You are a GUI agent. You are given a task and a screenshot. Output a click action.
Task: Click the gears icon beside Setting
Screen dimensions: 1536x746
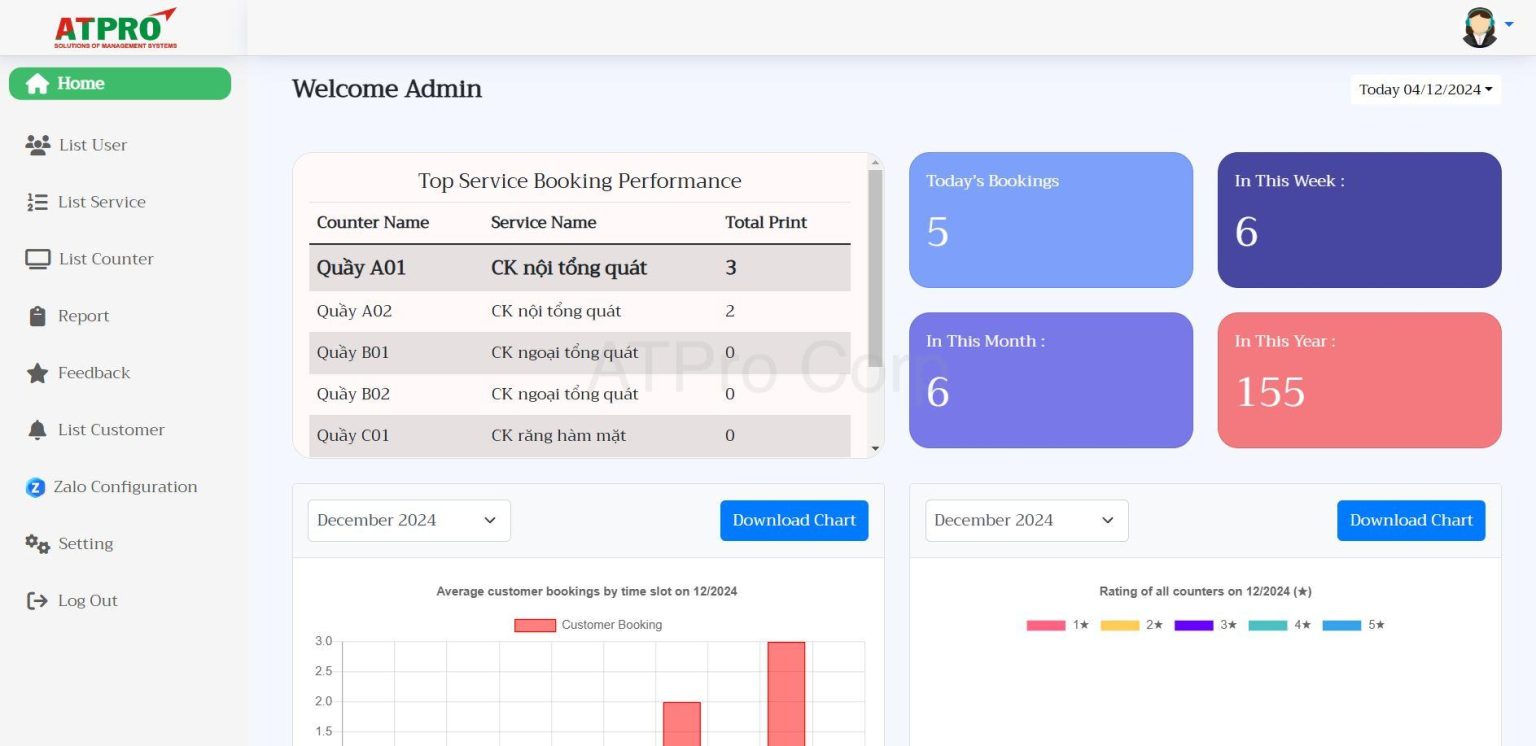[38, 544]
